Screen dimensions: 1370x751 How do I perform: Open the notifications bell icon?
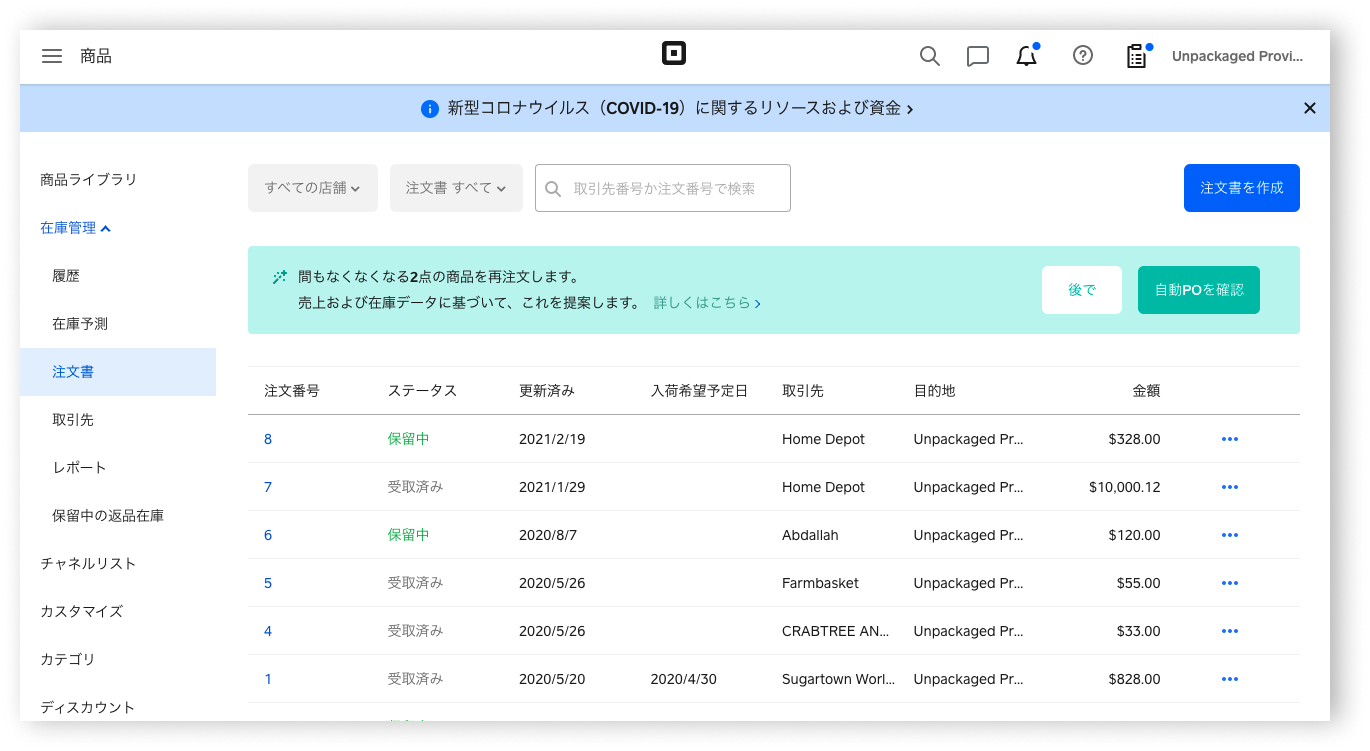pyautogui.click(x=1027, y=56)
